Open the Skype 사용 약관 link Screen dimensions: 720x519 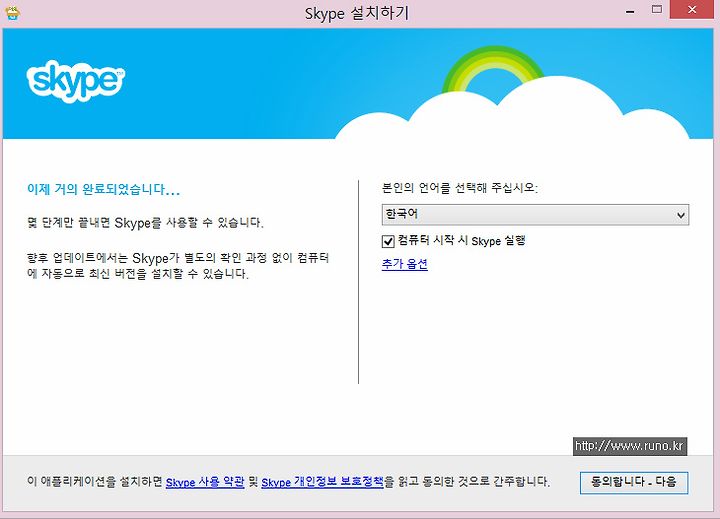(x=205, y=482)
